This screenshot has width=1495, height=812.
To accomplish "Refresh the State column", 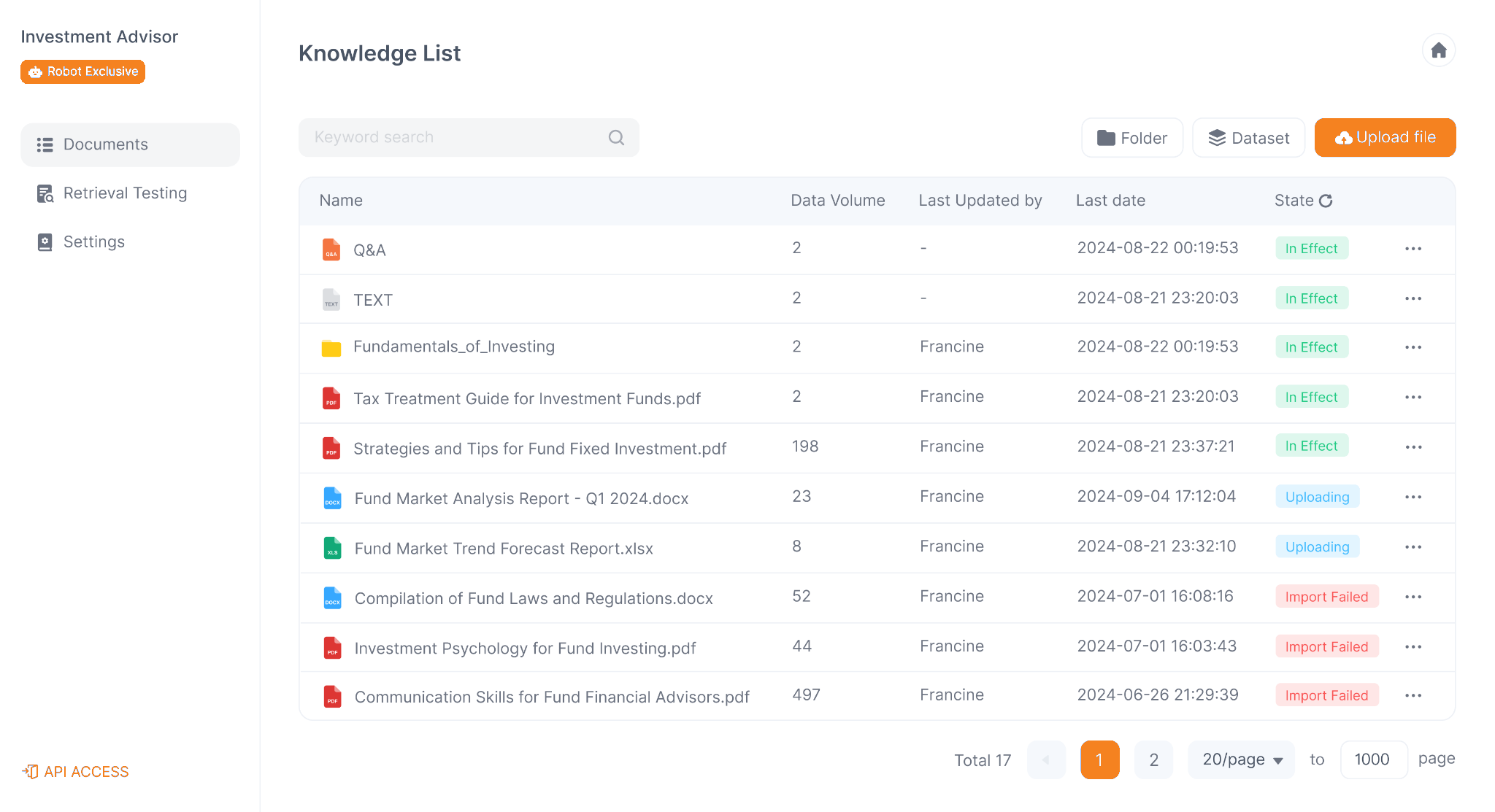I will click(1326, 201).
